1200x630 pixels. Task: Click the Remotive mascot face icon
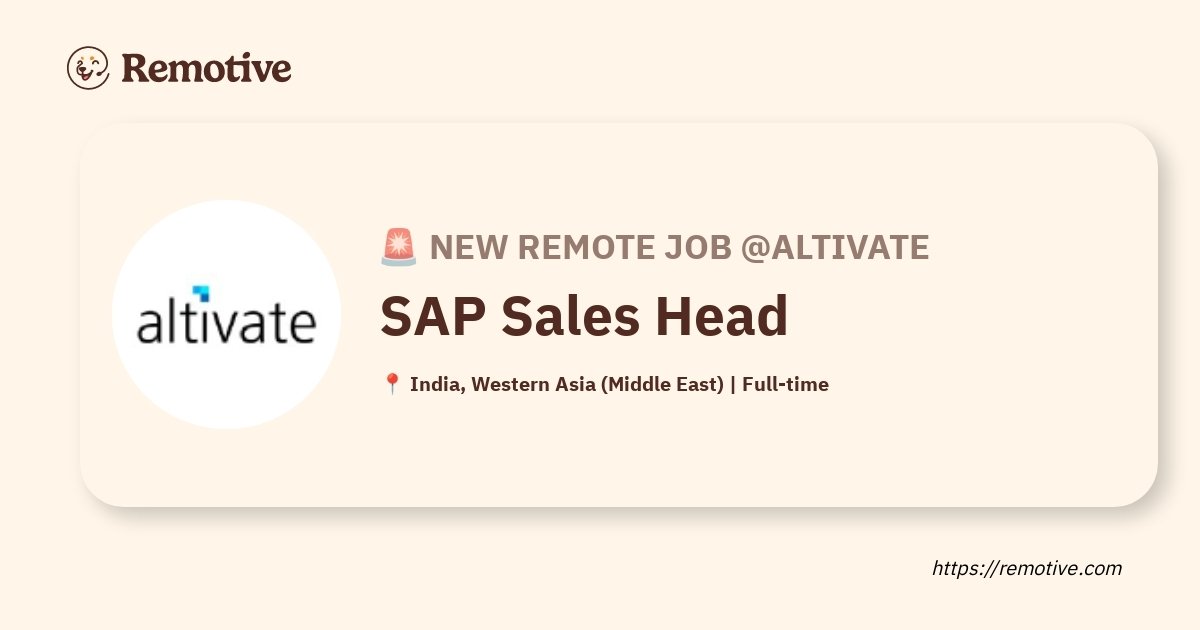[x=88, y=68]
